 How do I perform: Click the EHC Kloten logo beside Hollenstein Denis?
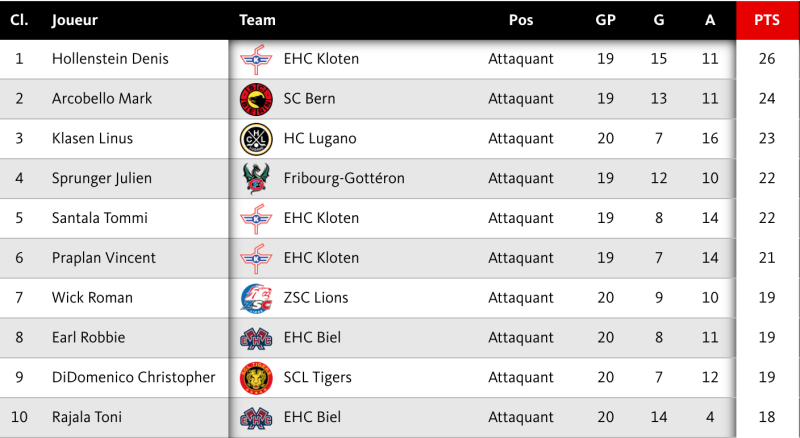pos(256,60)
